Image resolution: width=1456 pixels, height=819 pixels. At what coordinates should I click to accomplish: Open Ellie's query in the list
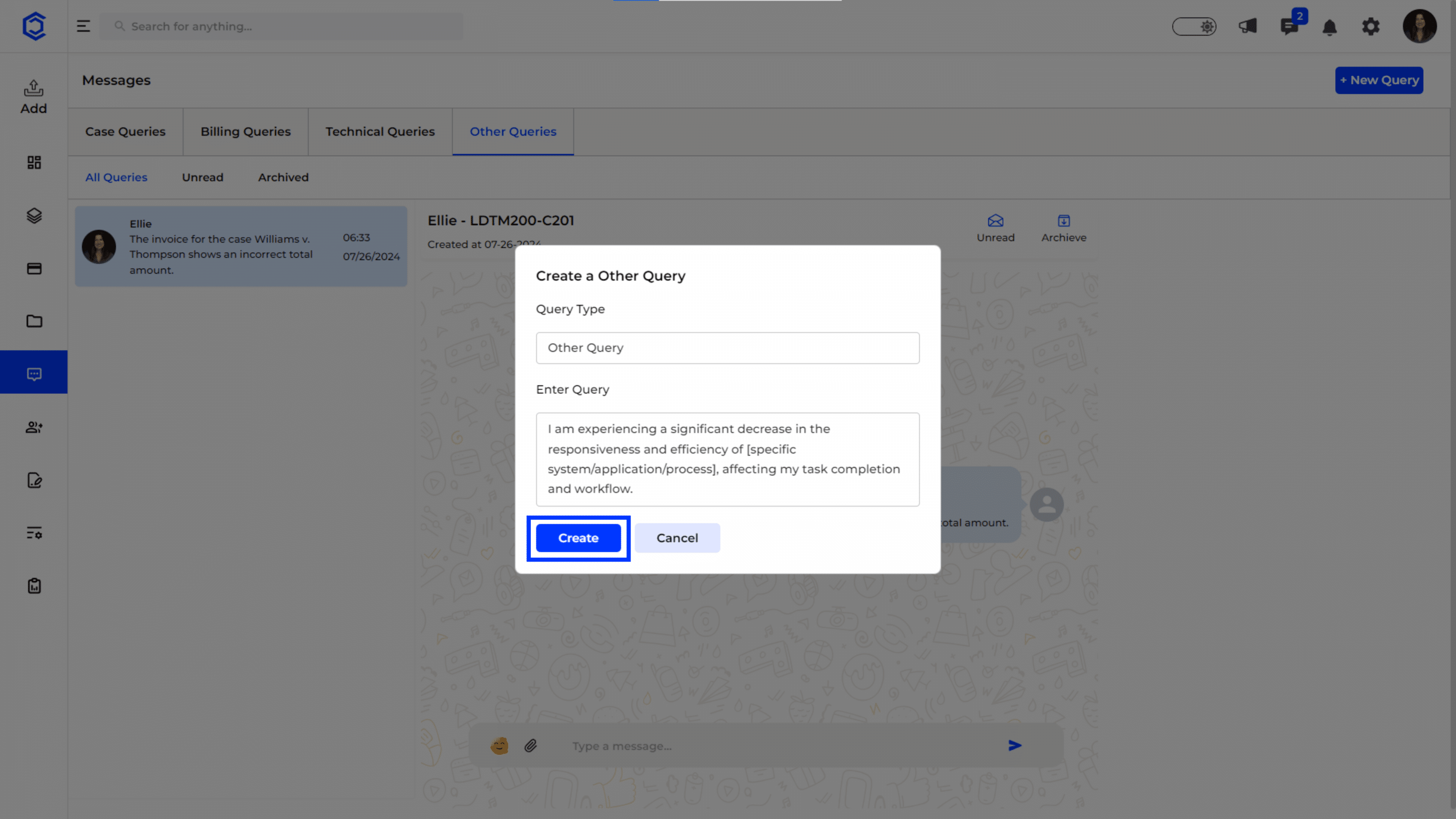(x=241, y=246)
